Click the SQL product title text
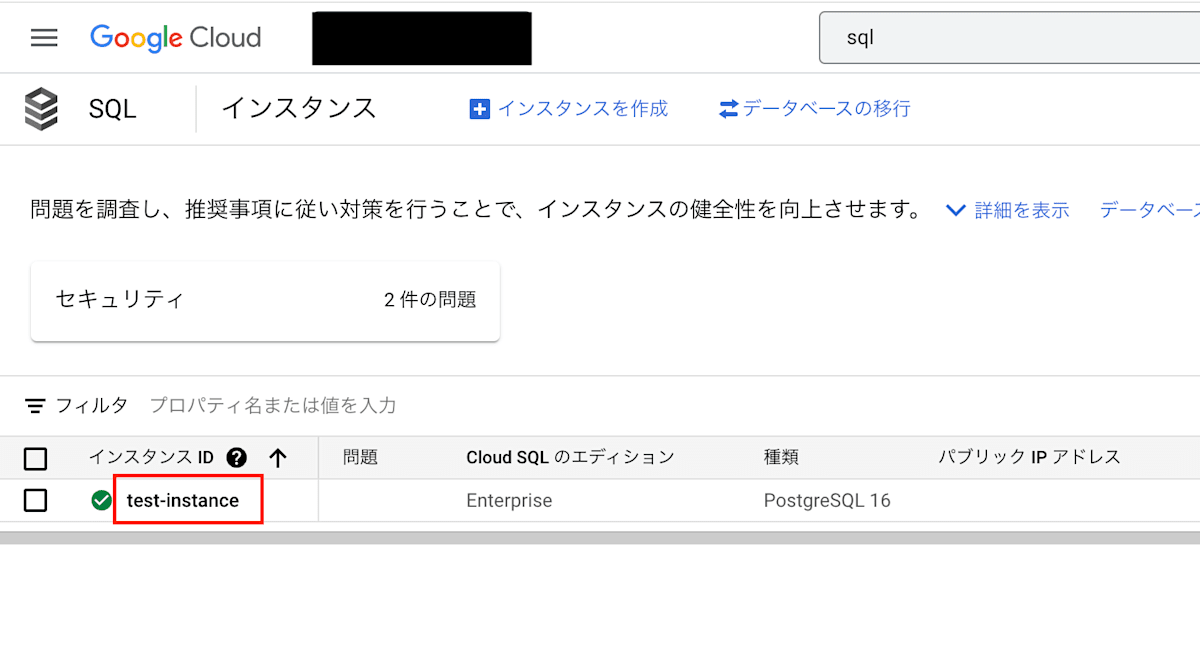The height and width of the screenshot is (669, 1200). 112,109
